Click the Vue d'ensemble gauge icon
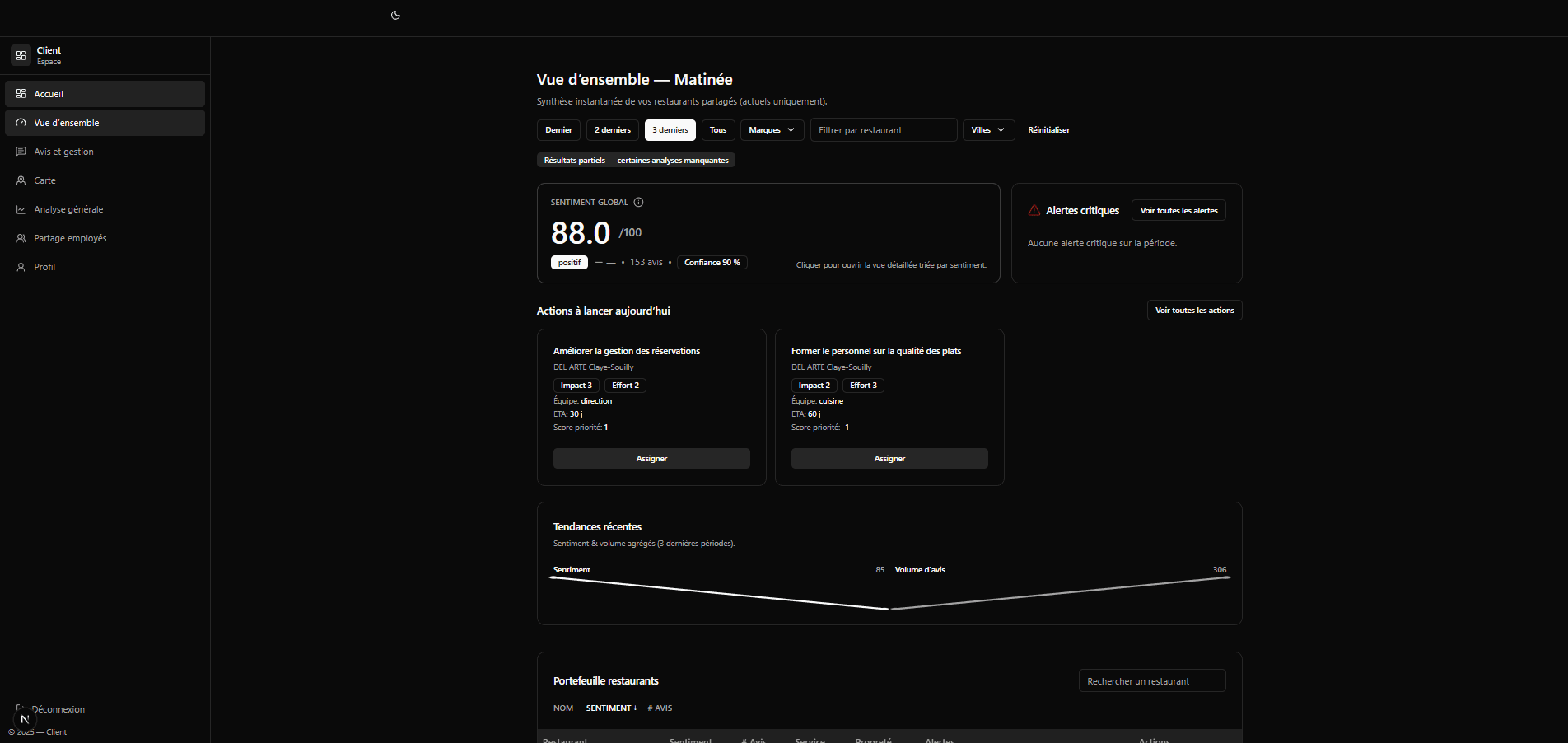This screenshot has height=743, width=1568. (x=21, y=123)
